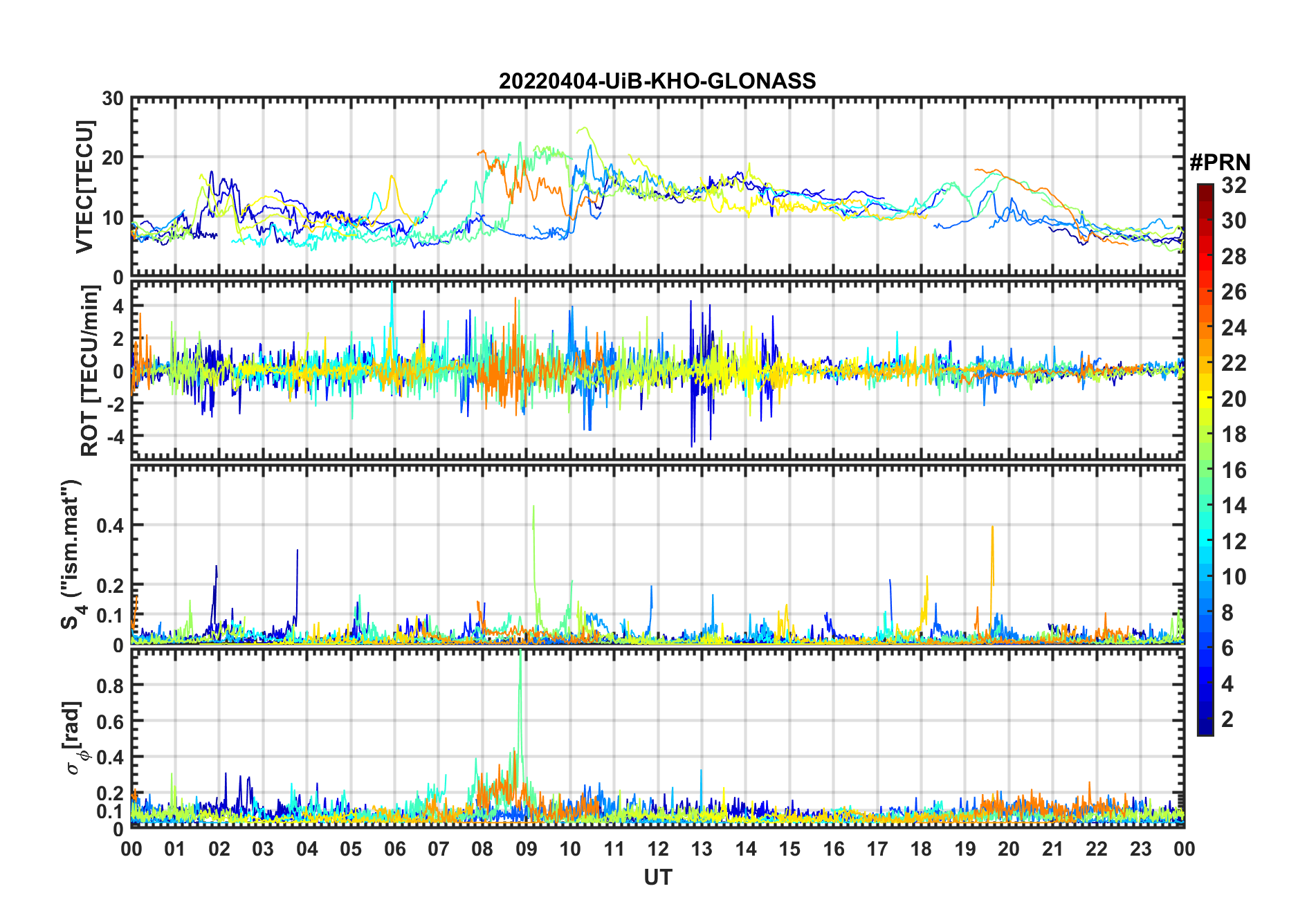This screenshot has width=1316, height=920.
Task: Click the ROT axis tick label -4
Action: click(x=114, y=437)
